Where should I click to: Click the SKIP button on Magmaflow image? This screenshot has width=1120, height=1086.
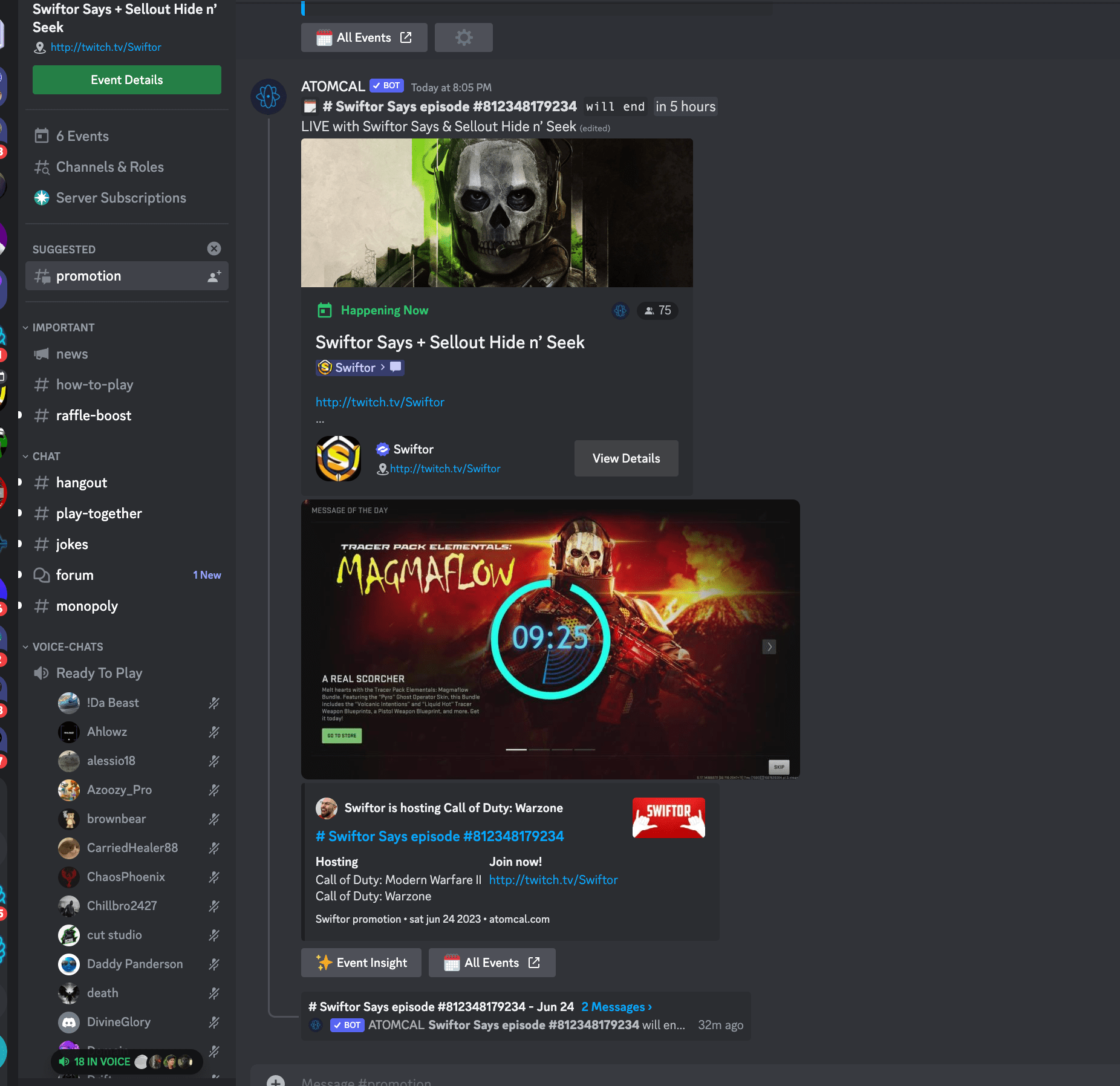[x=779, y=767]
